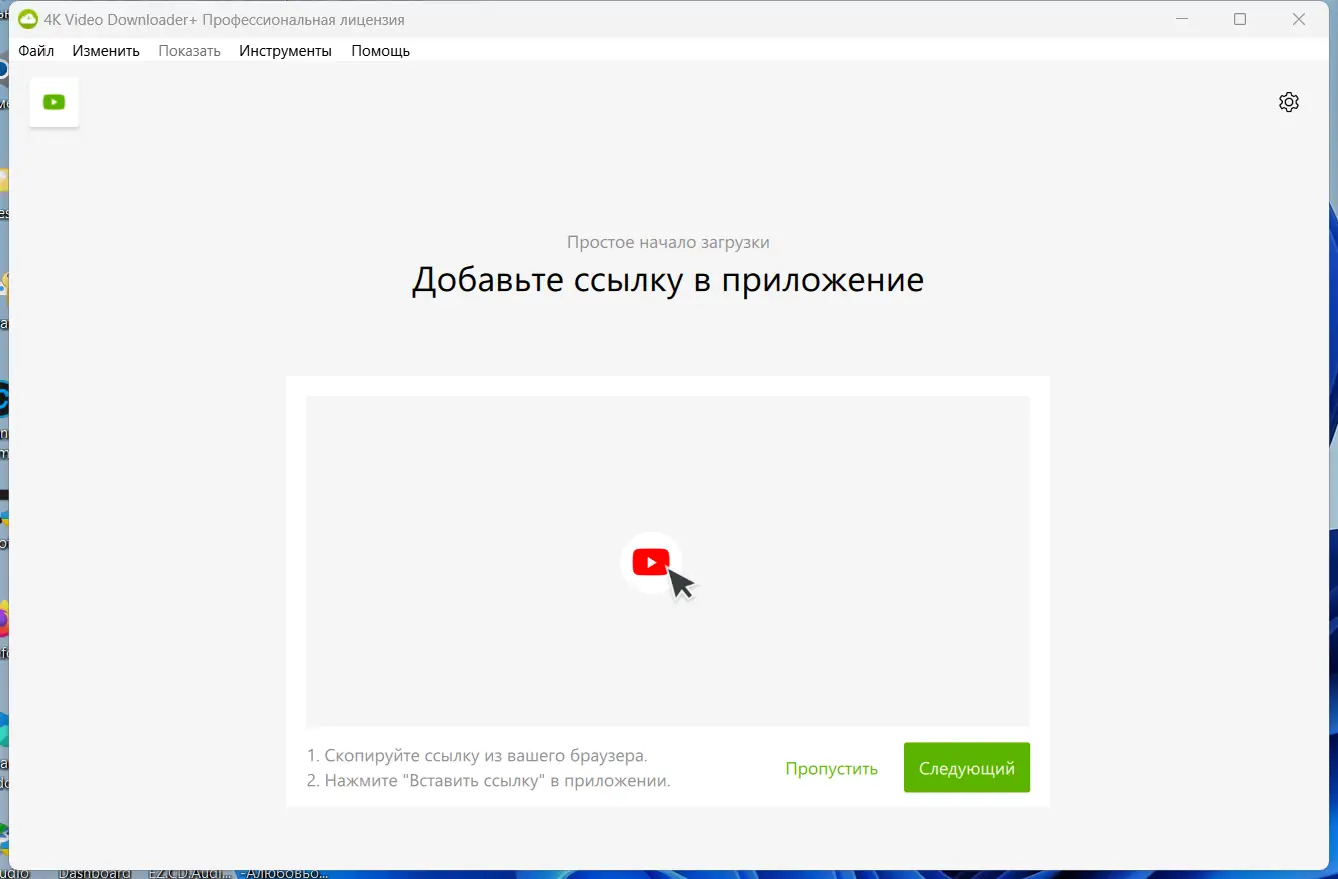Viewport: 1338px width, 879px height.
Task: Open settings via the gear icon
Action: [x=1289, y=102]
